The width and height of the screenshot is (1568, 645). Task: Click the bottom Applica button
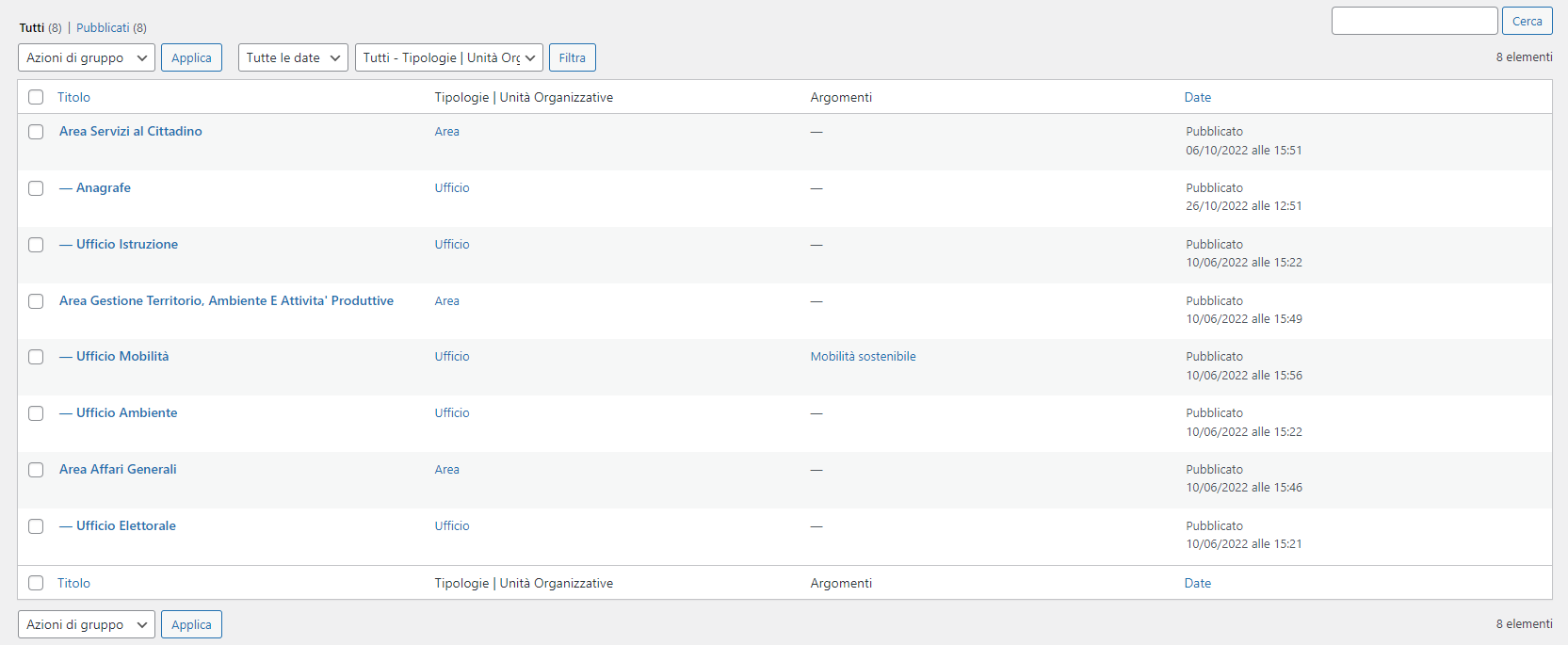click(x=191, y=624)
